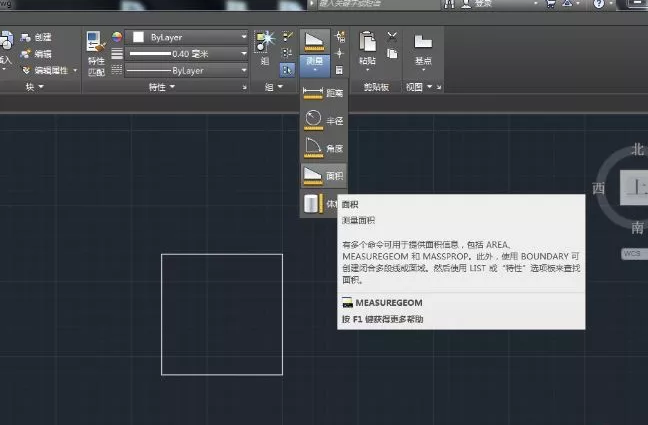Click the 登录 (Sign In) button
Screen dimensions: 648x425
[476, 4]
